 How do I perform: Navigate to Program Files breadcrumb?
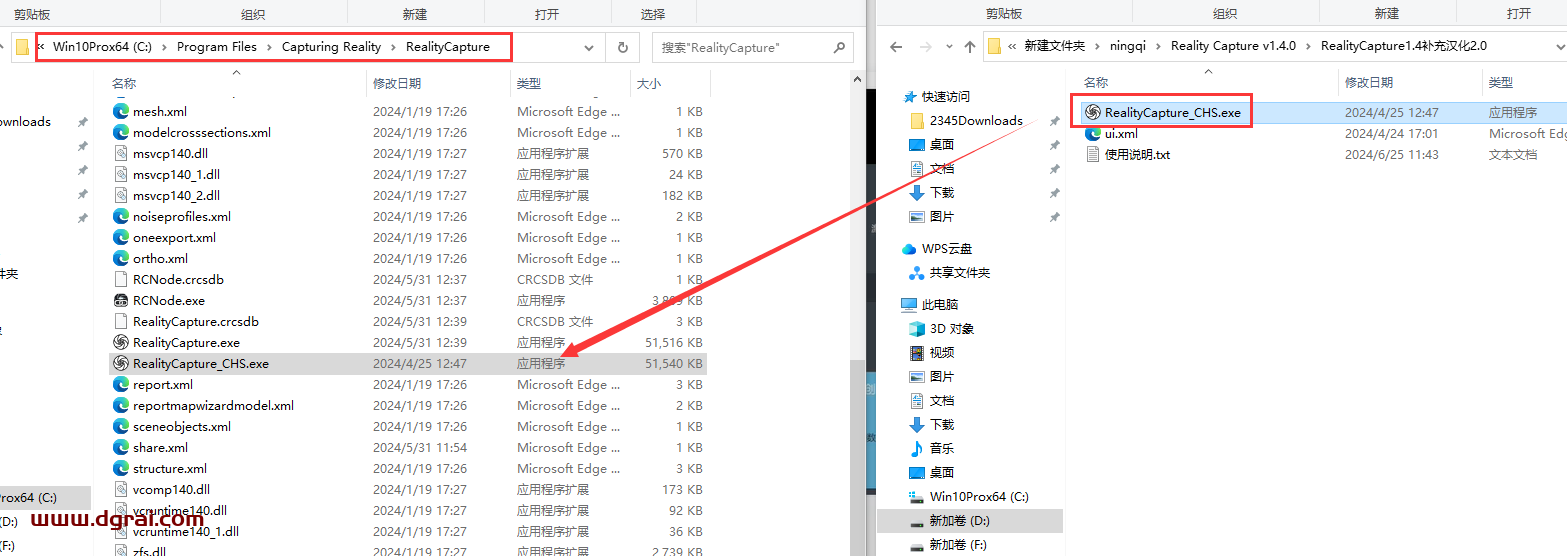point(217,47)
